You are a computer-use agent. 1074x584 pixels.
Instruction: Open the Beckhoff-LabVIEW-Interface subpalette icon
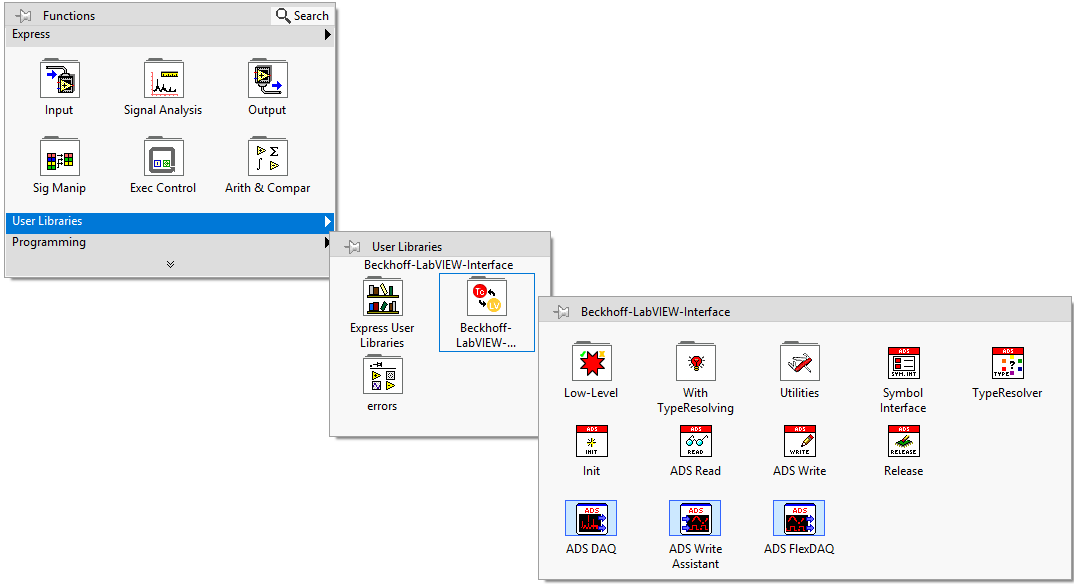[x=487, y=296]
